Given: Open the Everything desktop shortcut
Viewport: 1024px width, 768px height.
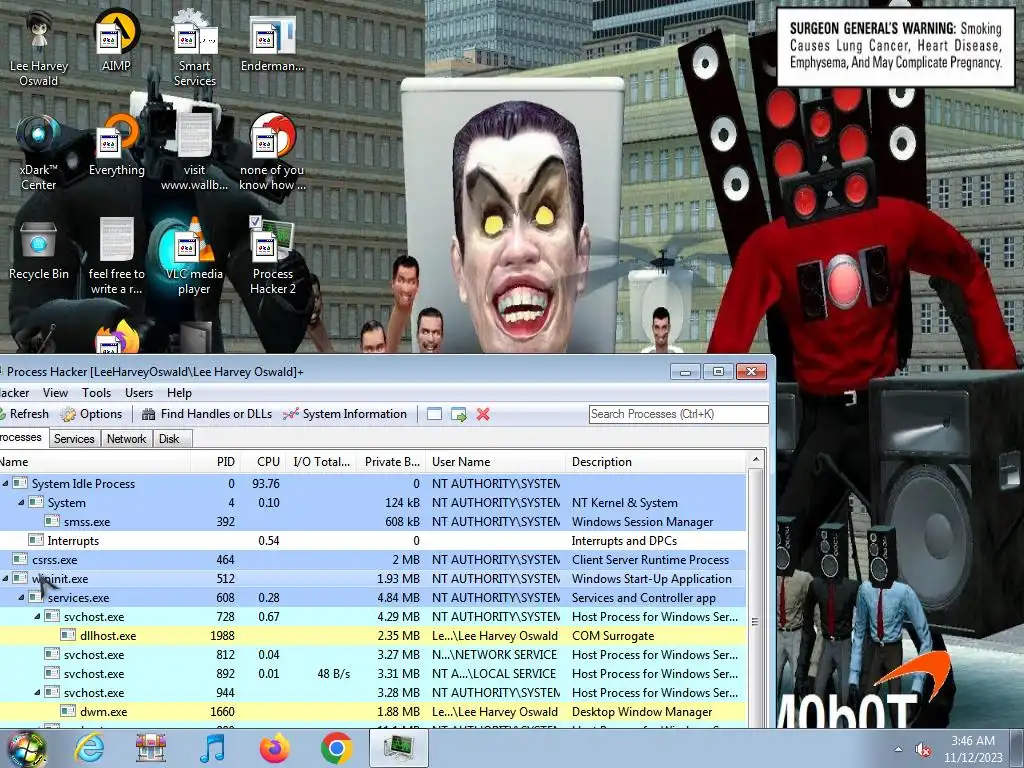Looking at the screenshot, I should [x=116, y=145].
